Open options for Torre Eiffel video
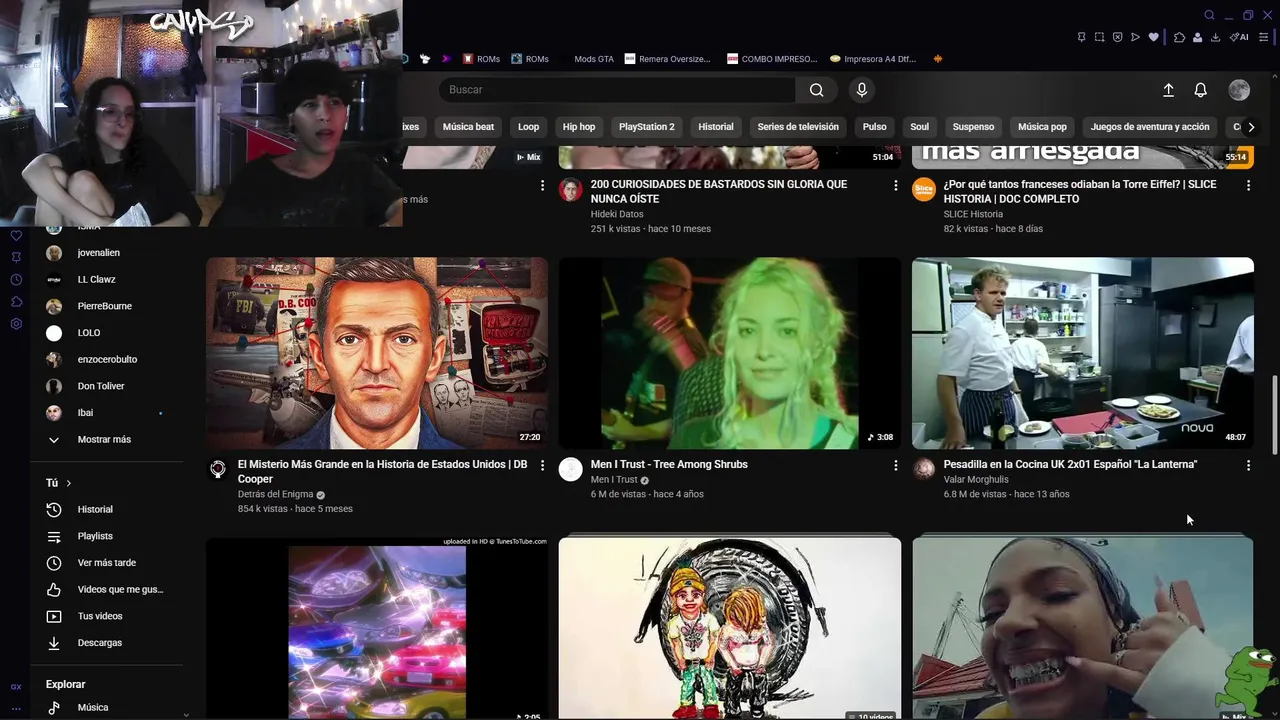 click(1248, 186)
